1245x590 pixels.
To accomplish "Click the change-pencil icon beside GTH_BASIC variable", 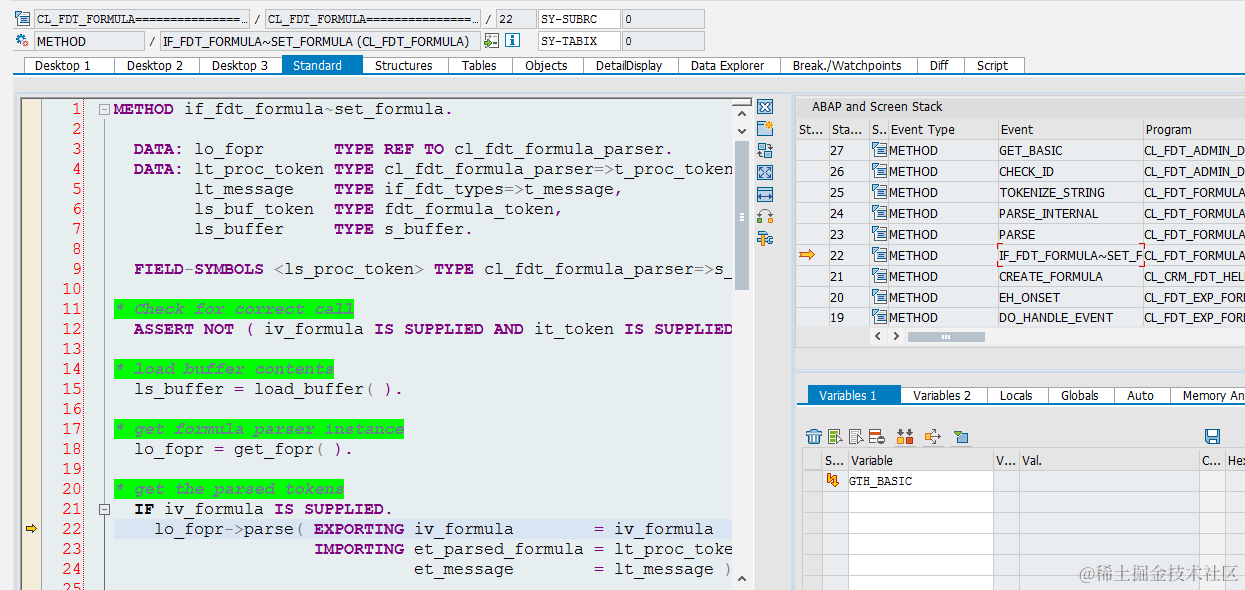I will point(833,481).
